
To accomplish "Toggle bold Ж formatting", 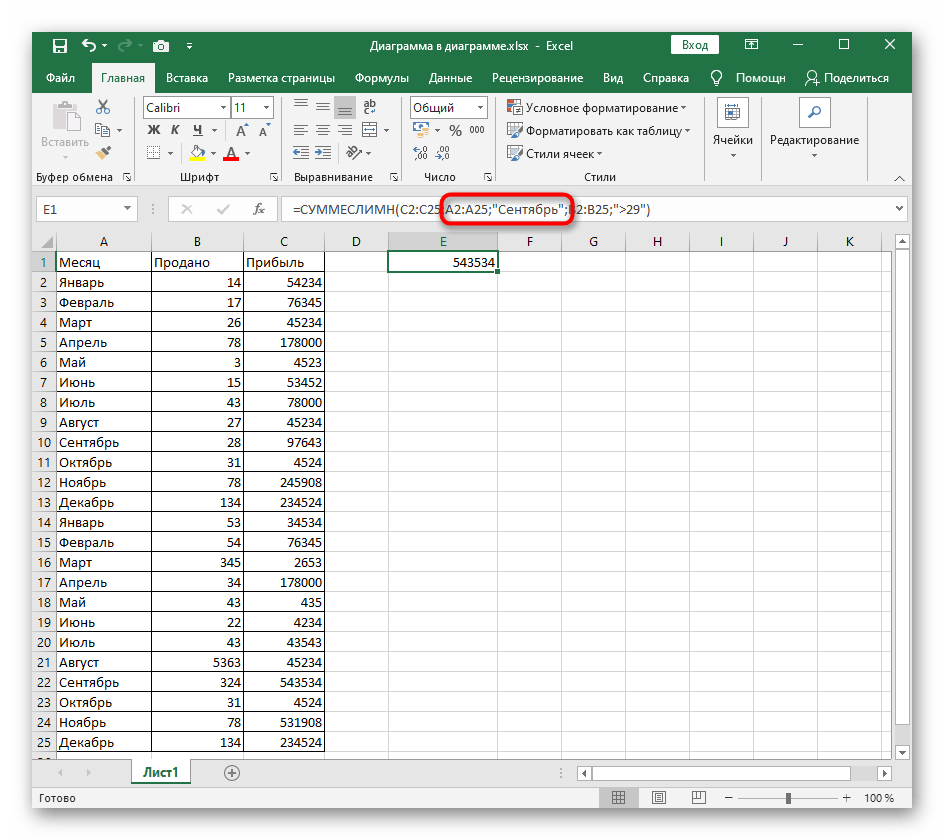I will [x=154, y=130].
